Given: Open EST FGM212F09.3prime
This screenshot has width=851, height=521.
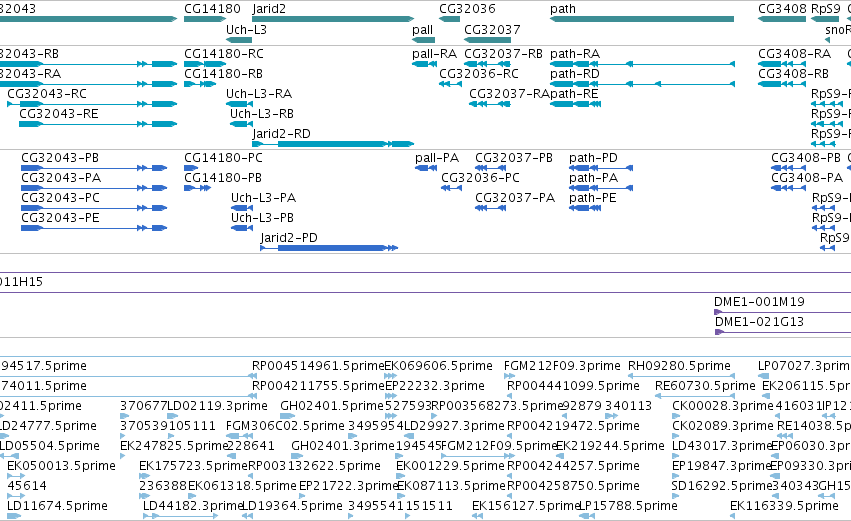Looking at the screenshot, I should click(x=510, y=376).
